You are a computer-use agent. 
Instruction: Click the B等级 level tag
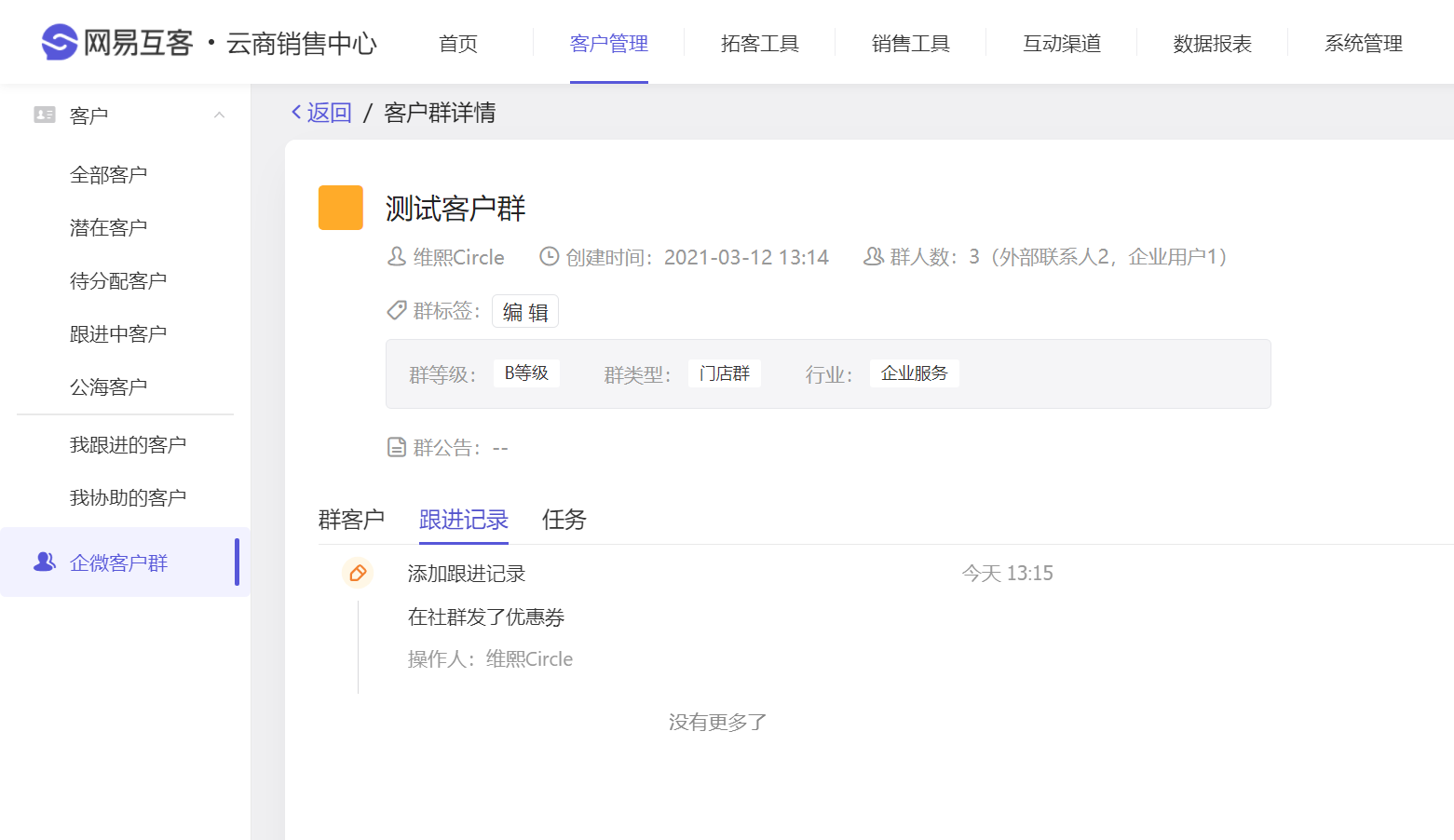click(526, 373)
